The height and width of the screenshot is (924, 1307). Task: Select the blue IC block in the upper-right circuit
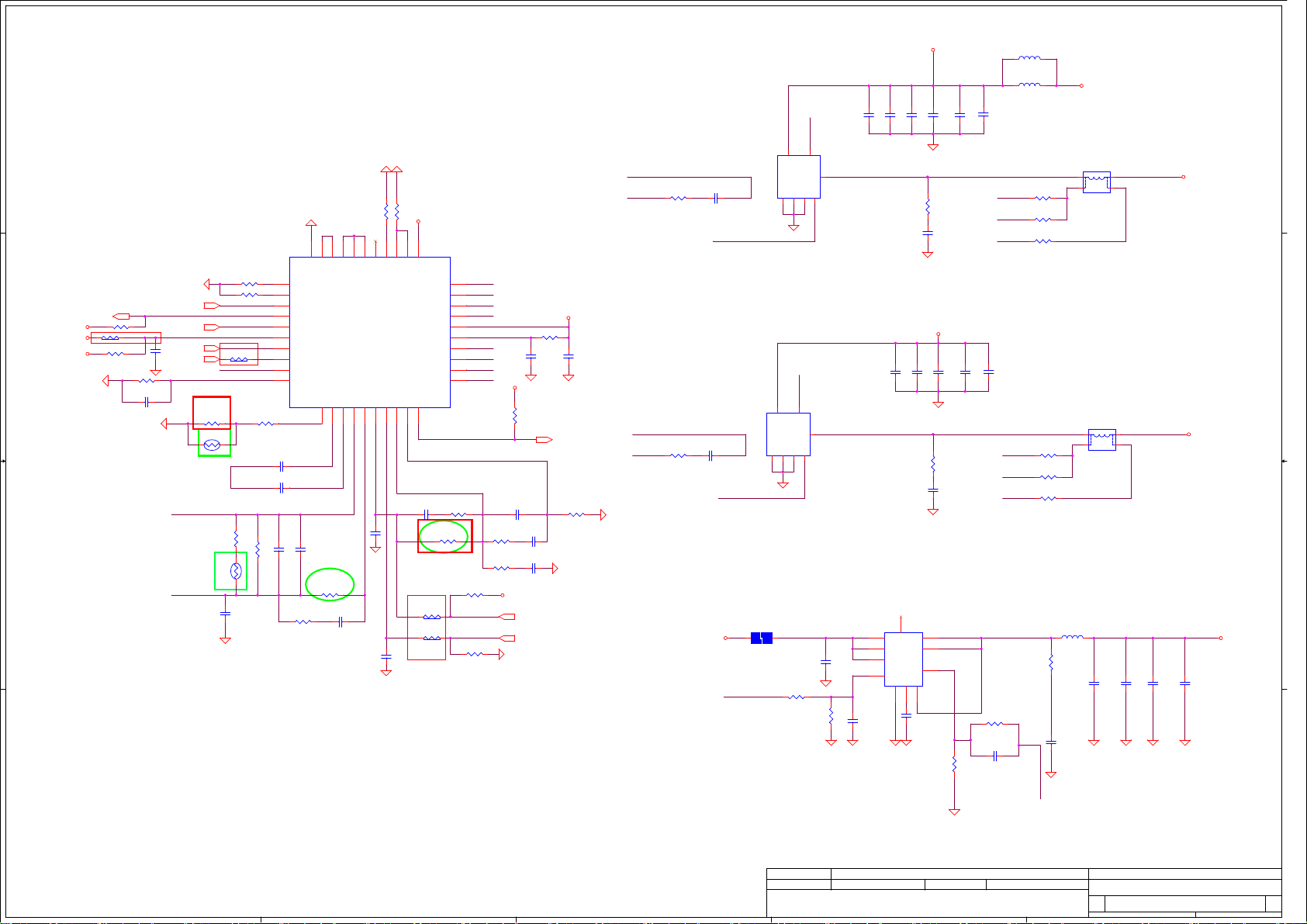799,177
